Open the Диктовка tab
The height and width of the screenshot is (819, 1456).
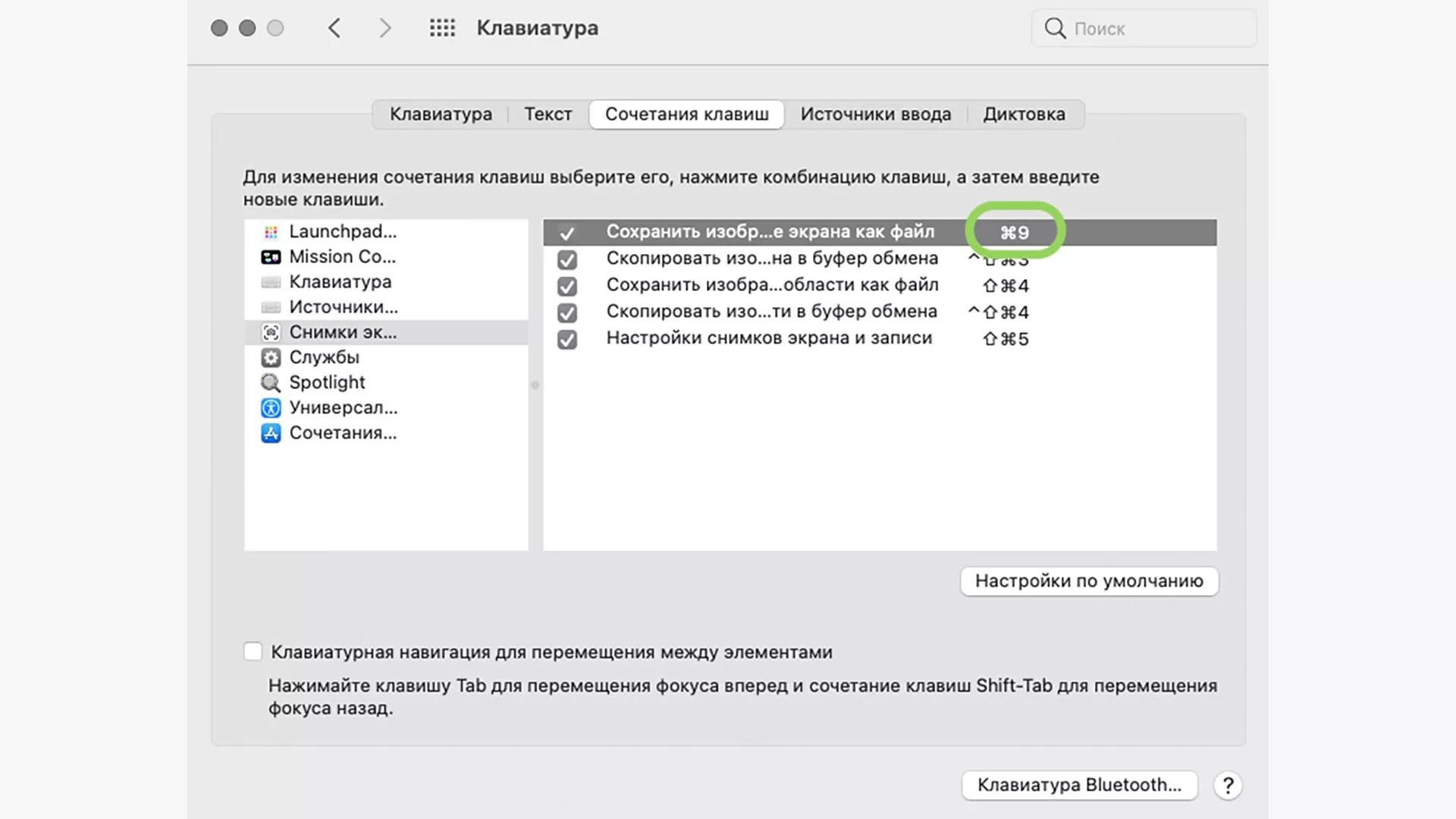(1024, 115)
